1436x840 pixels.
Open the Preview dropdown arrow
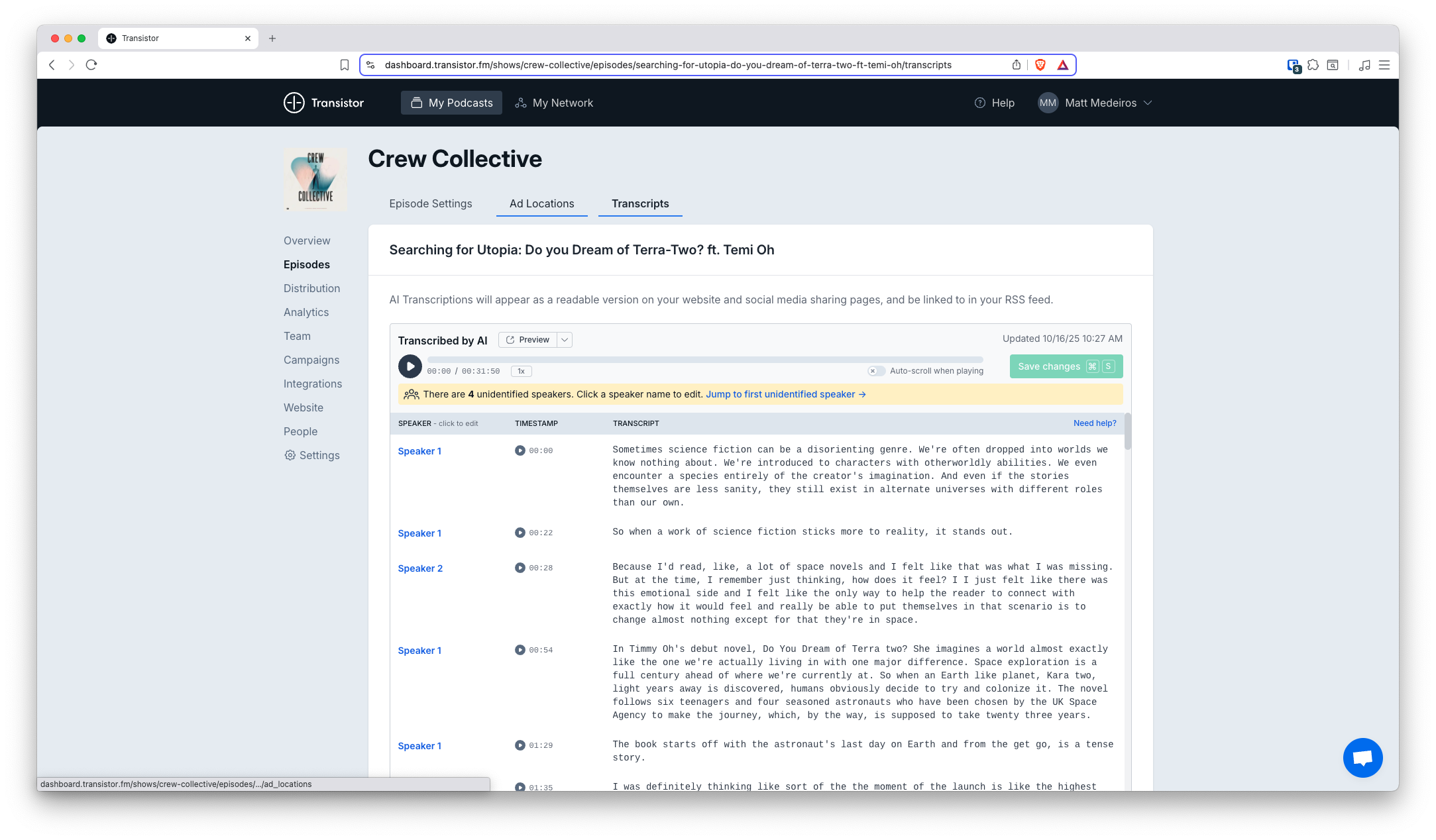pyautogui.click(x=565, y=340)
